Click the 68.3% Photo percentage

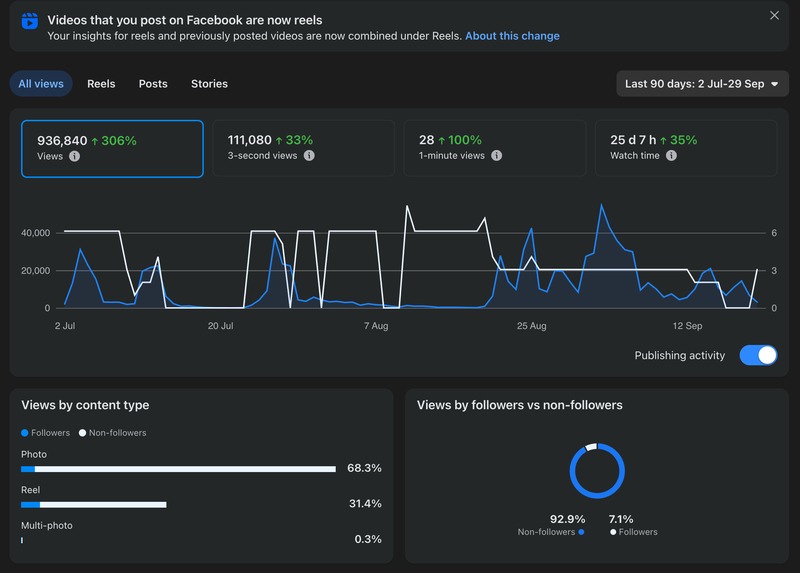click(364, 468)
